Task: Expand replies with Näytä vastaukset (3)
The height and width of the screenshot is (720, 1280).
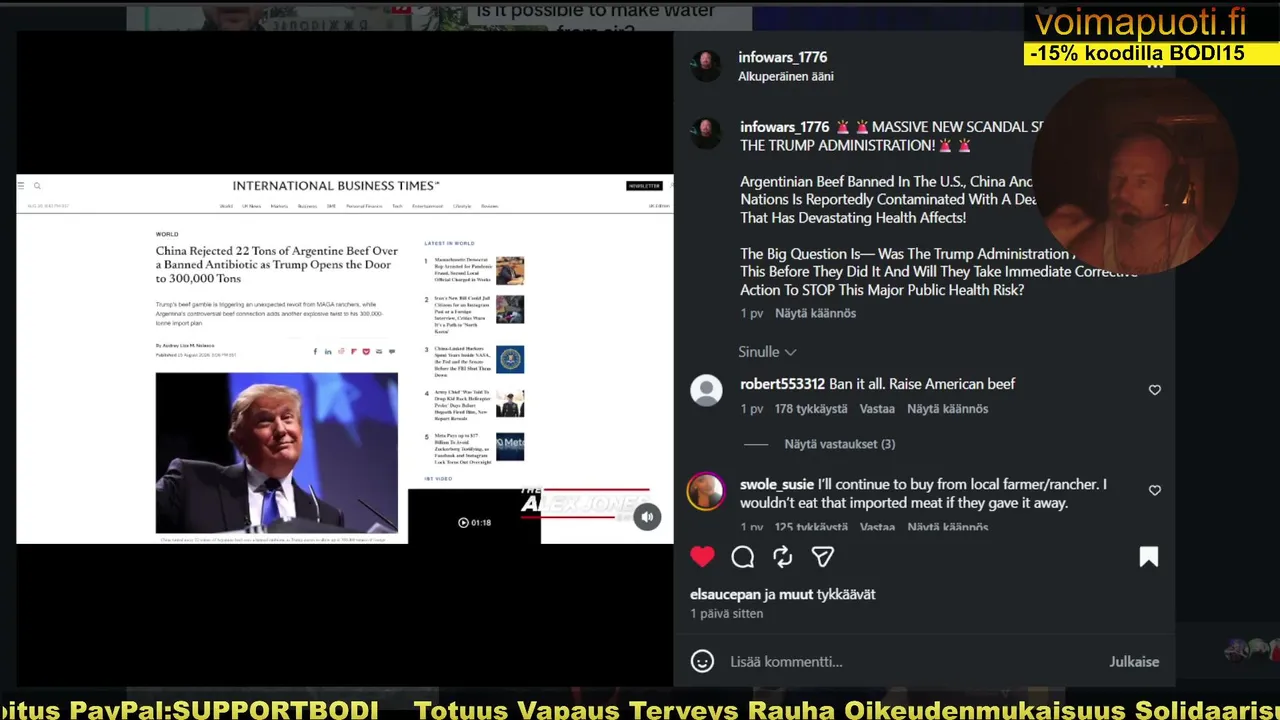Action: pos(840,444)
